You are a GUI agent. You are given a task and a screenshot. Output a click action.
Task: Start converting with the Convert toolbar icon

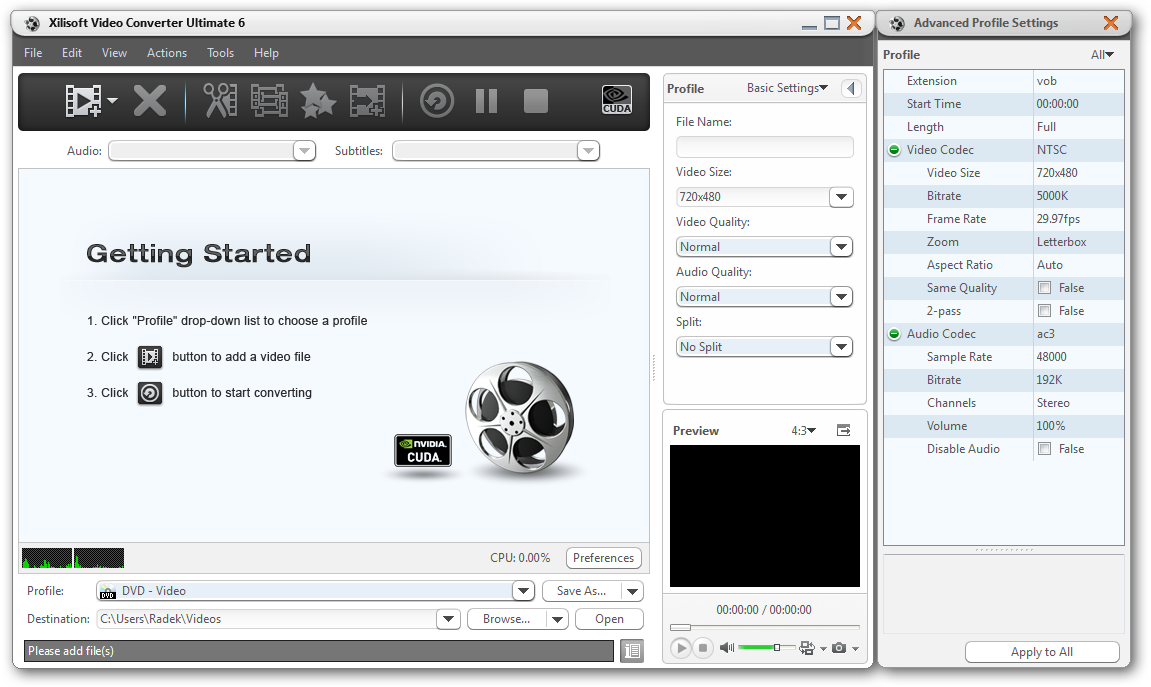437,101
